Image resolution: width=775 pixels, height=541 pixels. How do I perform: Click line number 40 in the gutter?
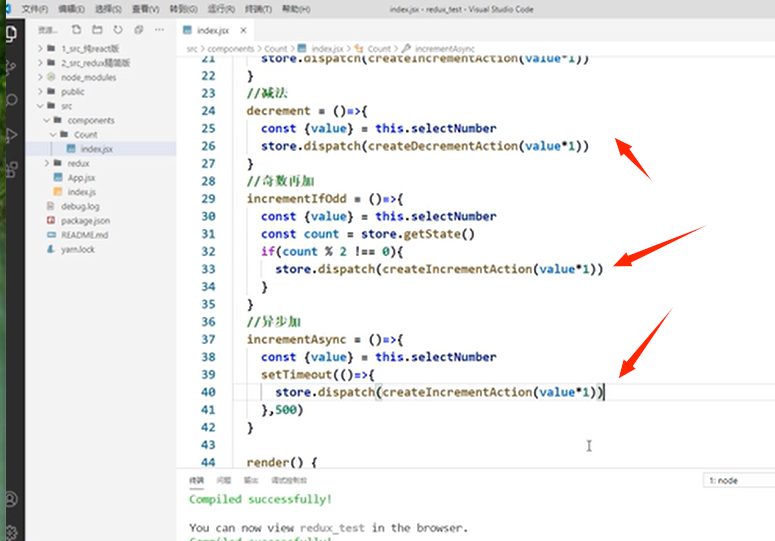click(x=208, y=392)
